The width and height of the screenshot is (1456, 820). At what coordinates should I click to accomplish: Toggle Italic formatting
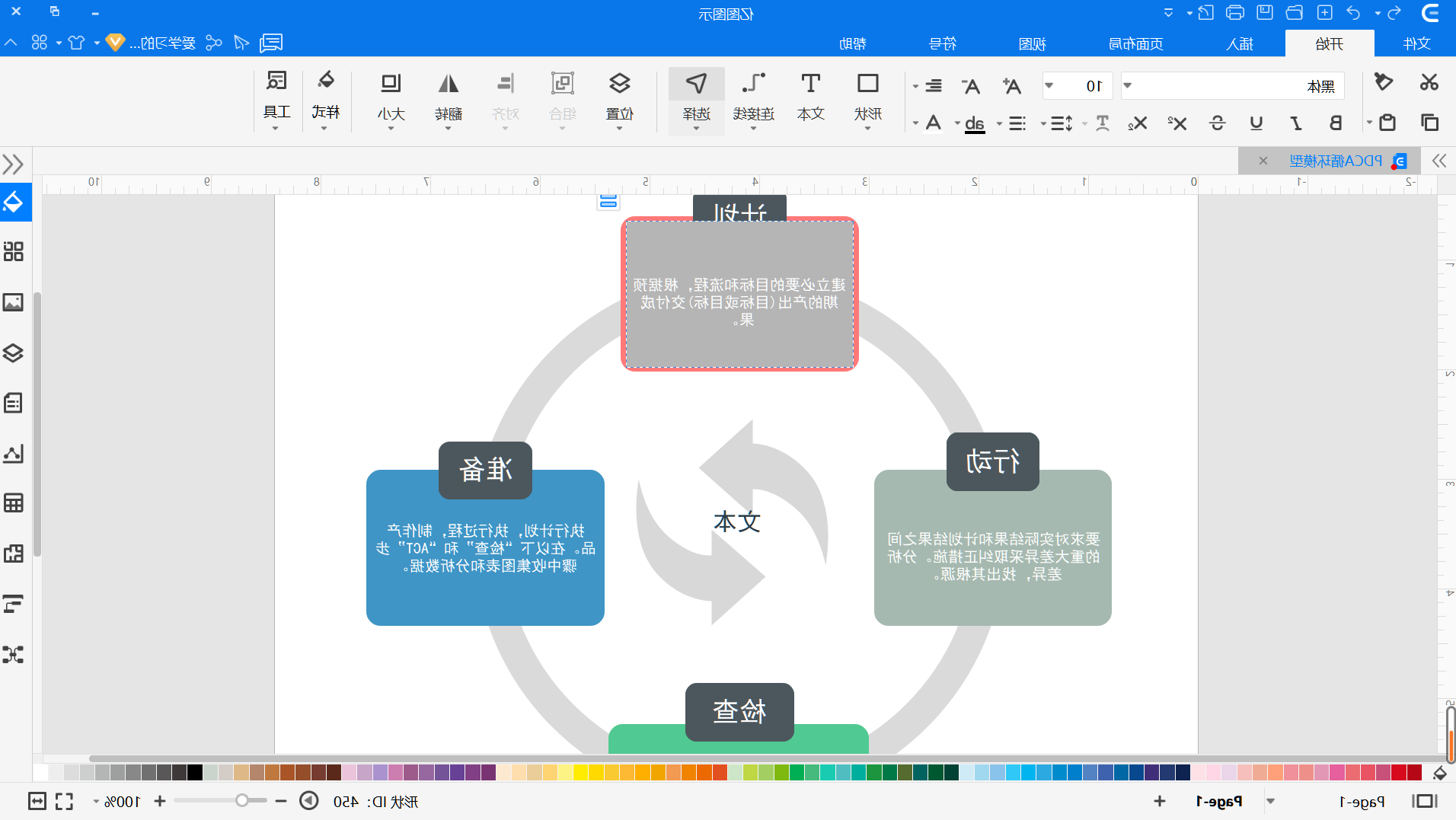click(x=1296, y=123)
